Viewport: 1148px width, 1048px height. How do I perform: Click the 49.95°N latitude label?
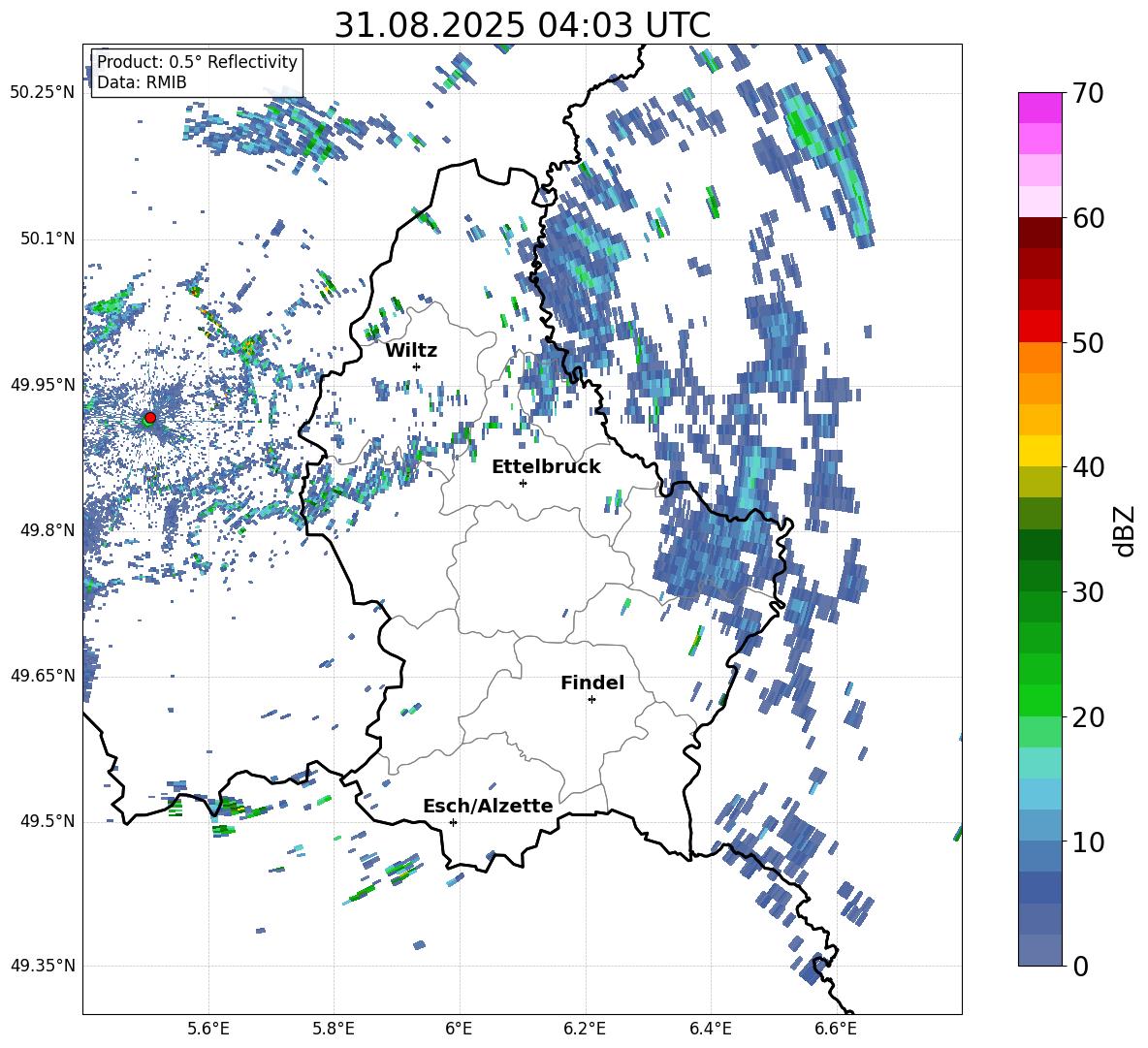[43, 385]
